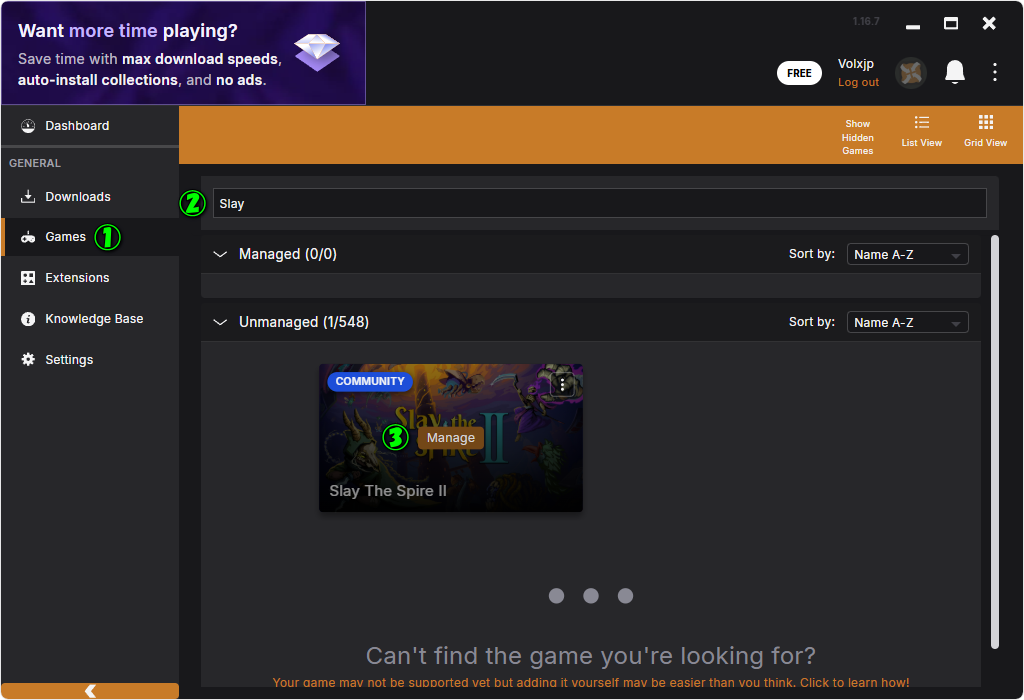
Task: Focus the game search field
Action: pyautogui.click(x=599, y=203)
